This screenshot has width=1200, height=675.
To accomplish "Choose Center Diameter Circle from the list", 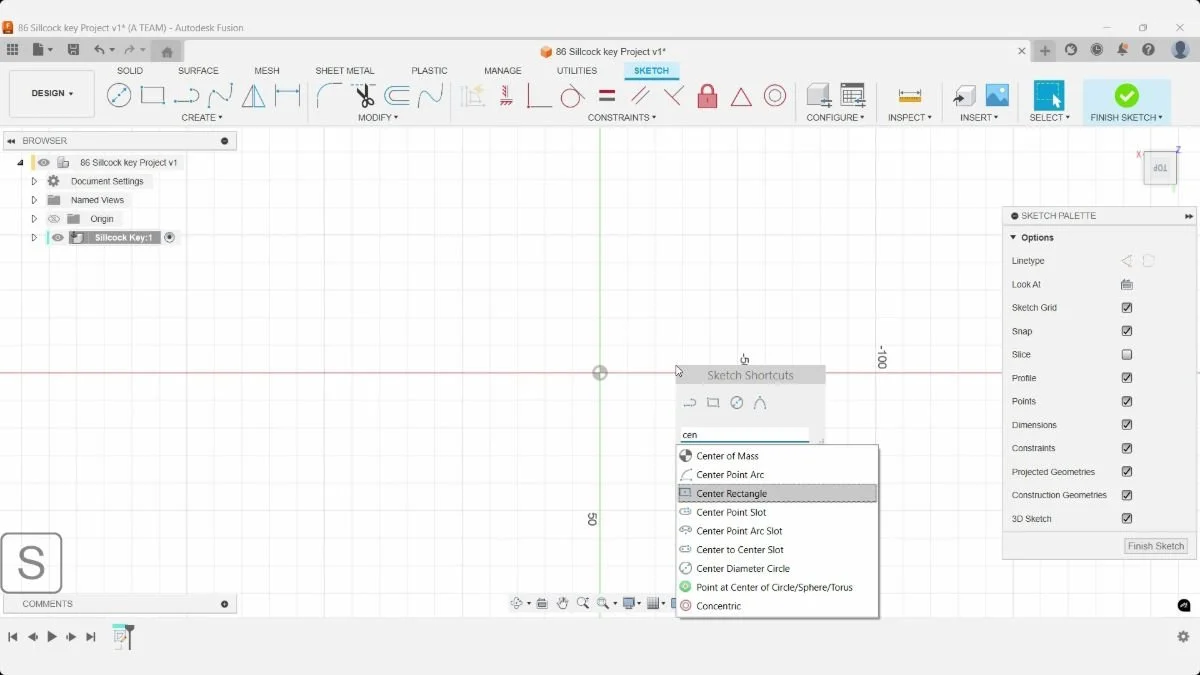I will pyautogui.click(x=777, y=569).
